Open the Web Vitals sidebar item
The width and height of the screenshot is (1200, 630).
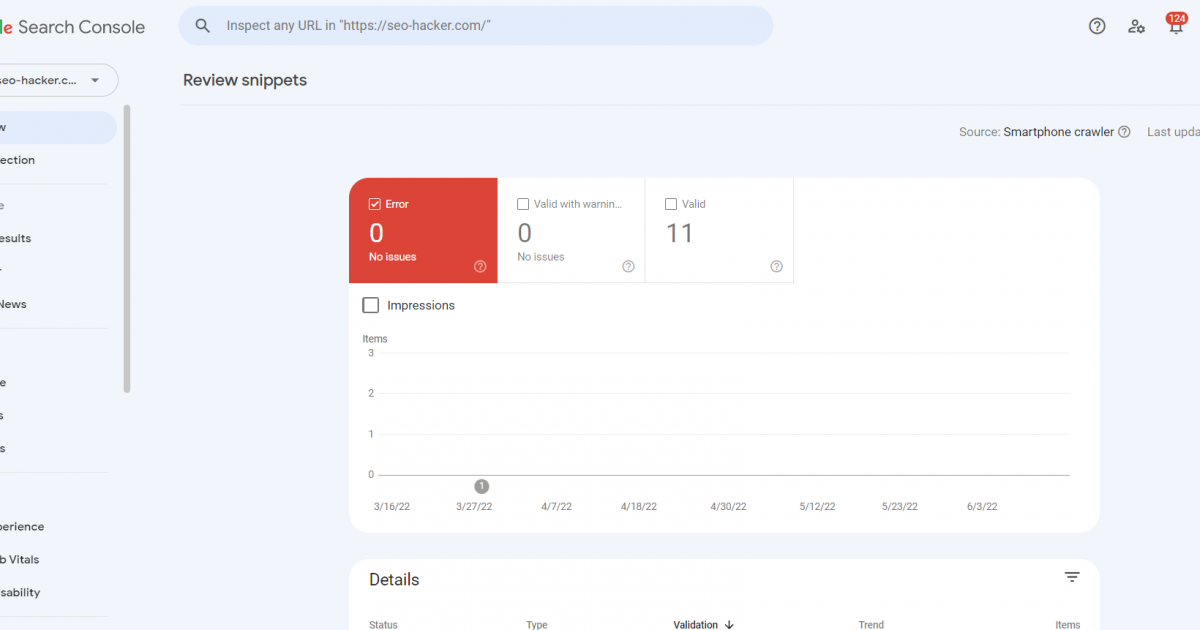click(x=20, y=559)
